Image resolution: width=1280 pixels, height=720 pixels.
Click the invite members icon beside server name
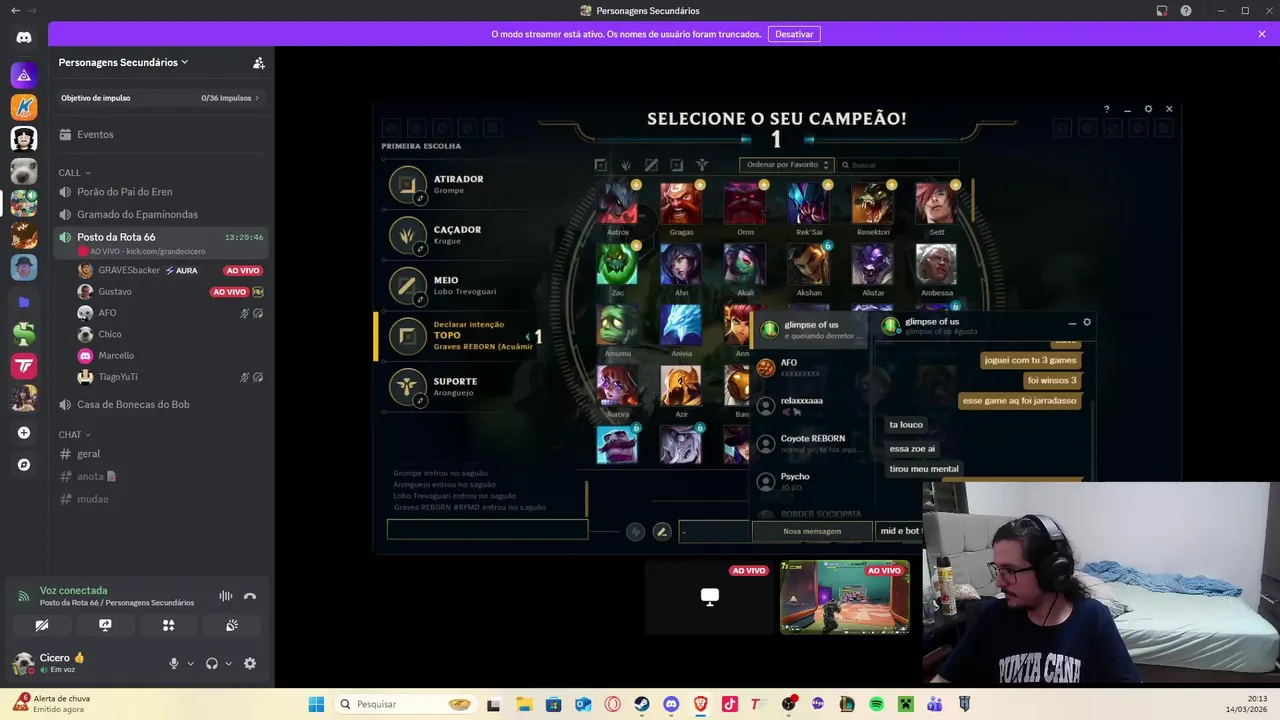click(x=258, y=62)
